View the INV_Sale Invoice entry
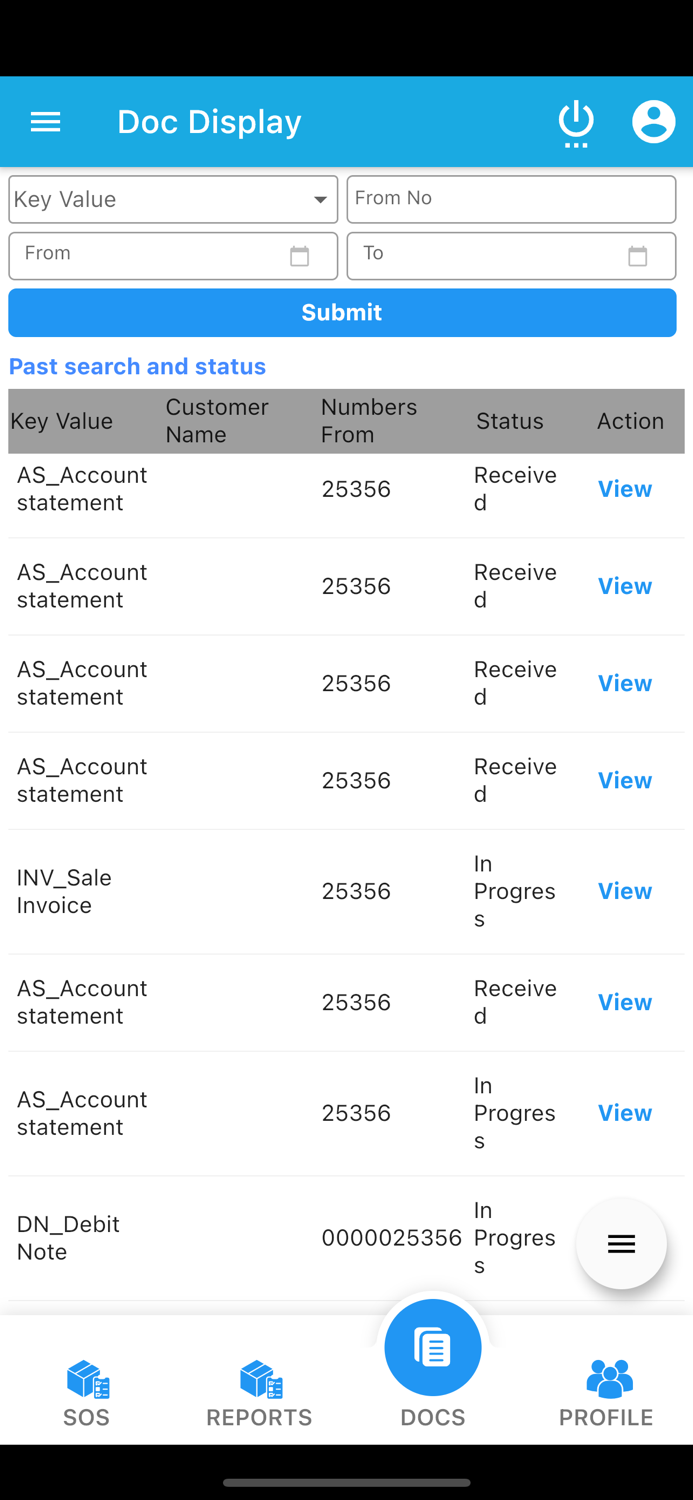The height and width of the screenshot is (1500, 693). tap(624, 890)
